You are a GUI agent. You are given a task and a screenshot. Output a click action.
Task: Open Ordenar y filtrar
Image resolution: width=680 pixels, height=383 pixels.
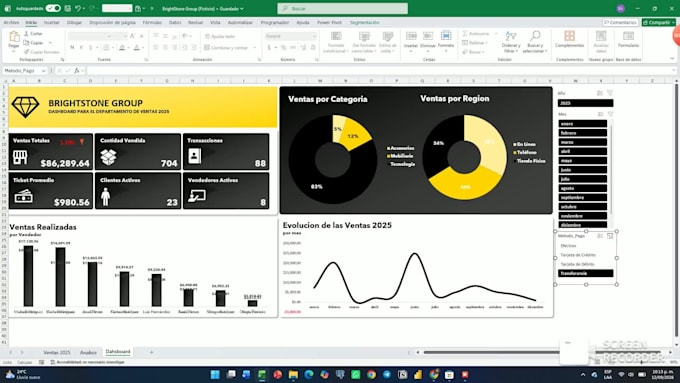tap(511, 42)
